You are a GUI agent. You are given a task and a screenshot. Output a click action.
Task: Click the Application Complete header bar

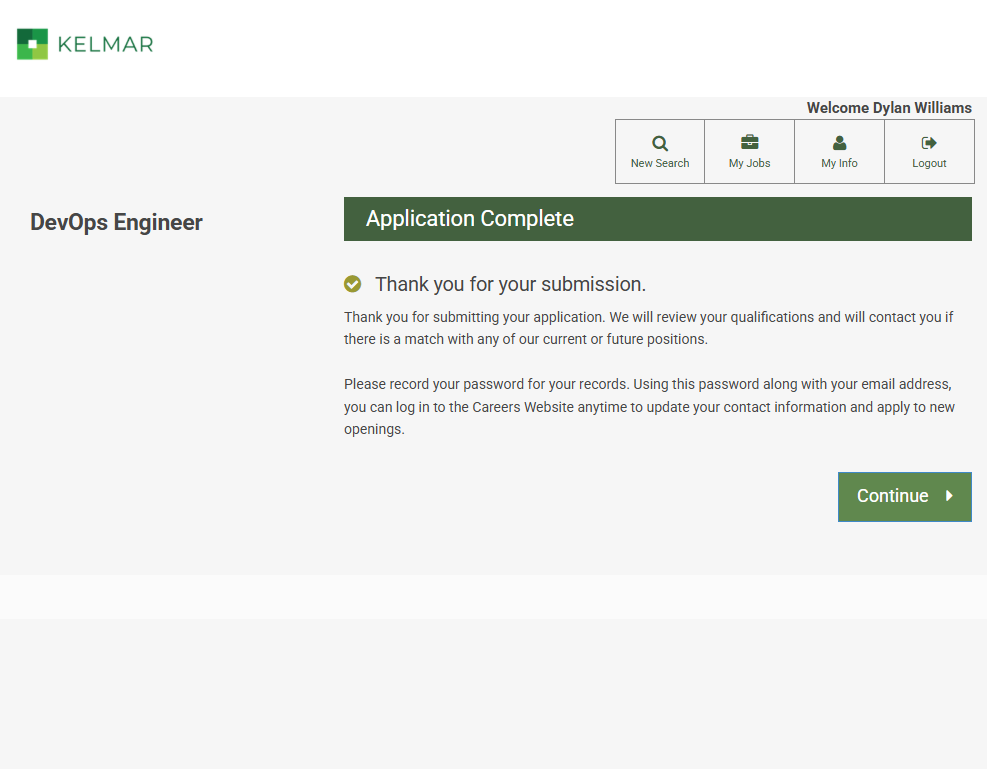tap(657, 219)
